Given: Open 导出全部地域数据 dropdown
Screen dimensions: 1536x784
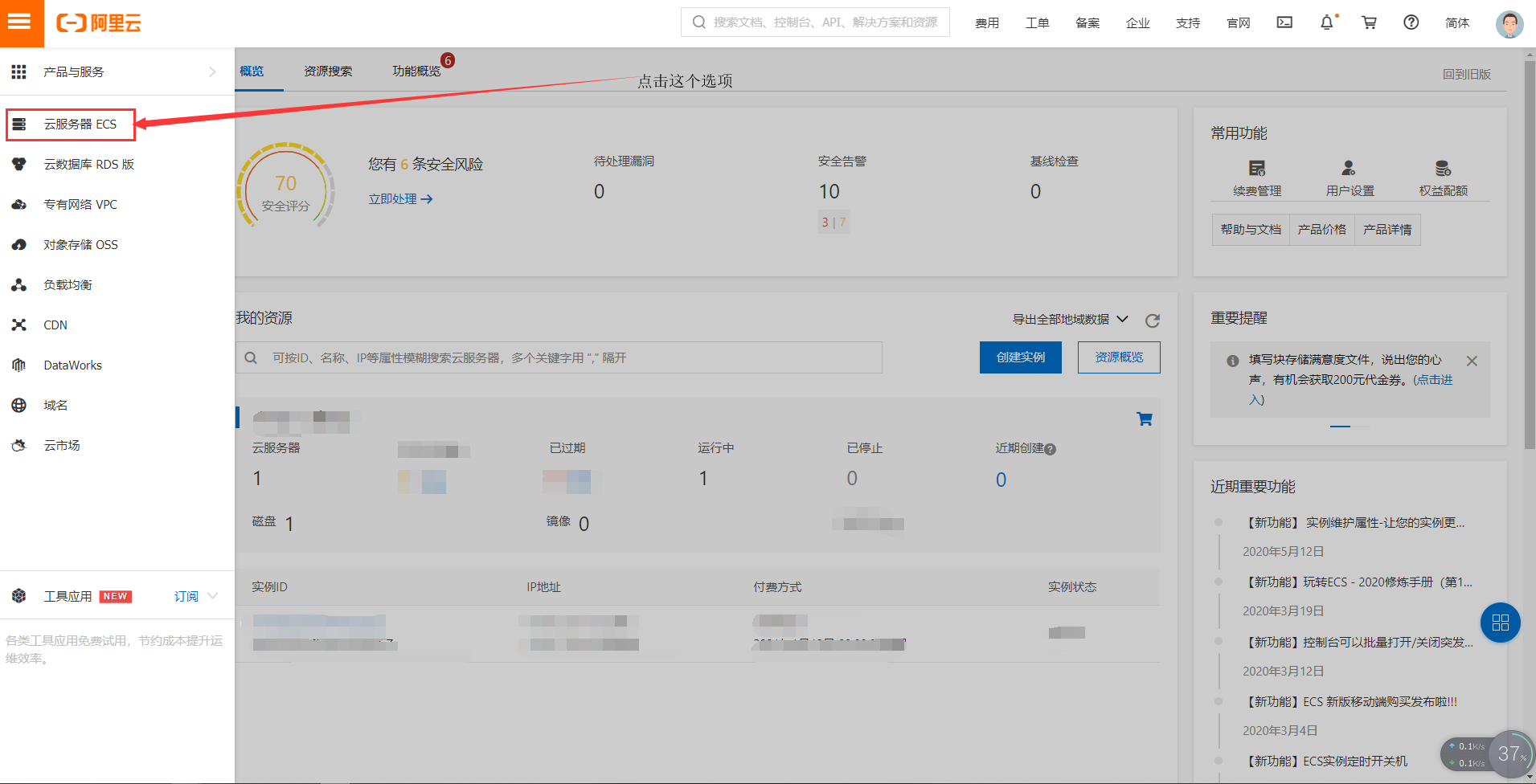Looking at the screenshot, I should pyautogui.click(x=1070, y=319).
